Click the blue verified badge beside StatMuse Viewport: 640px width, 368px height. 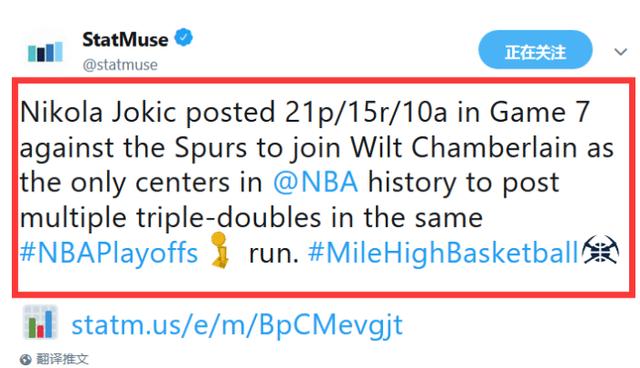[184, 38]
